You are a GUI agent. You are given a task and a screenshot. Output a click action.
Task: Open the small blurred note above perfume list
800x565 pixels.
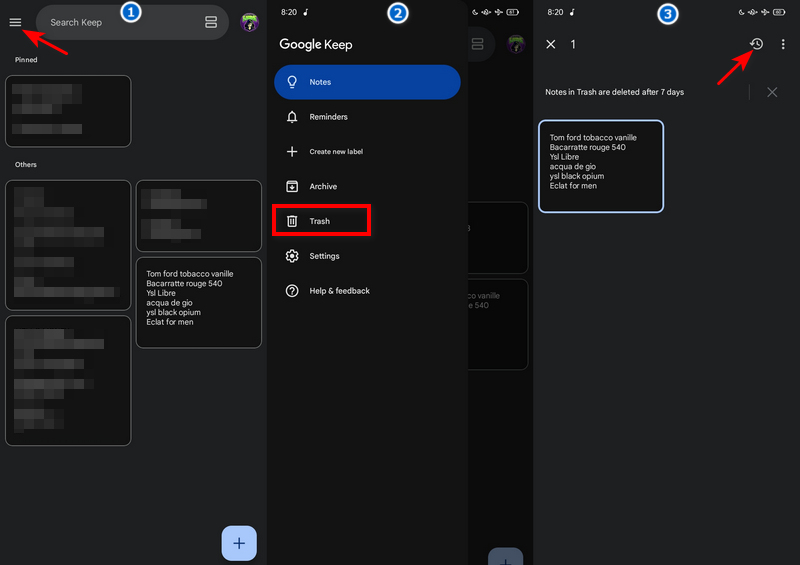click(198, 216)
